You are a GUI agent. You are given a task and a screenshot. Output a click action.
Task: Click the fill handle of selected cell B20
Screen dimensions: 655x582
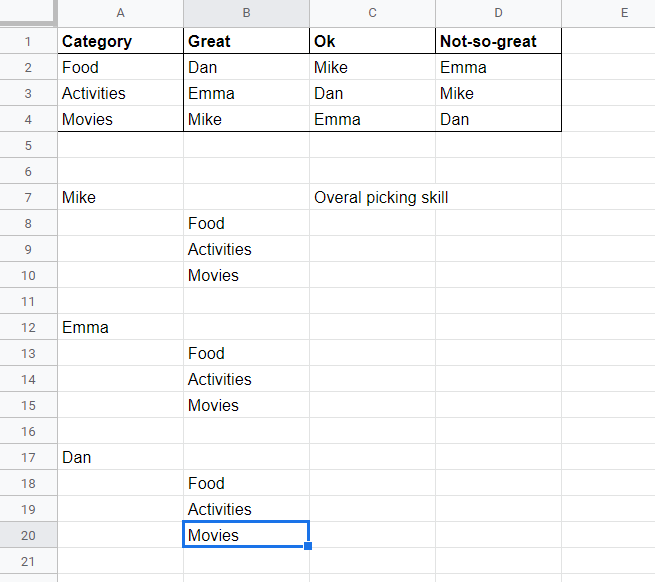pos(309,547)
